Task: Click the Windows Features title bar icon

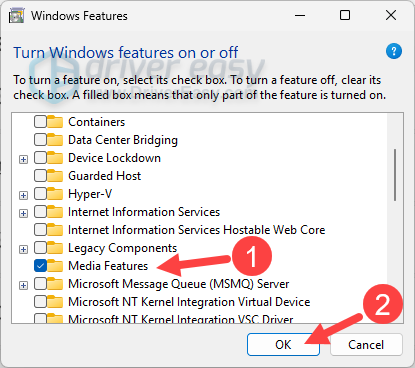Action: pyautogui.click(x=17, y=16)
